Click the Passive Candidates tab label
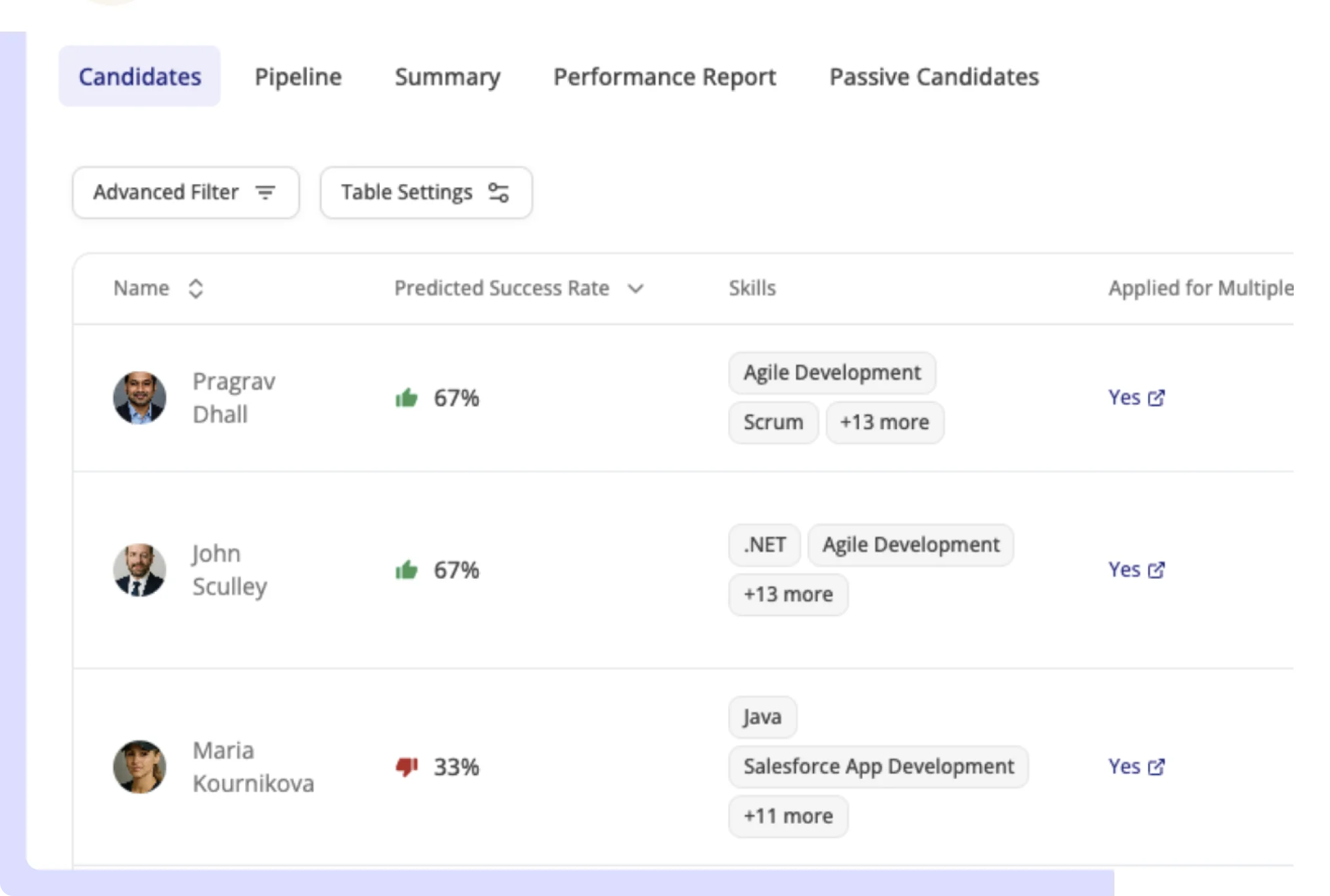The image size is (1330, 896). click(934, 76)
